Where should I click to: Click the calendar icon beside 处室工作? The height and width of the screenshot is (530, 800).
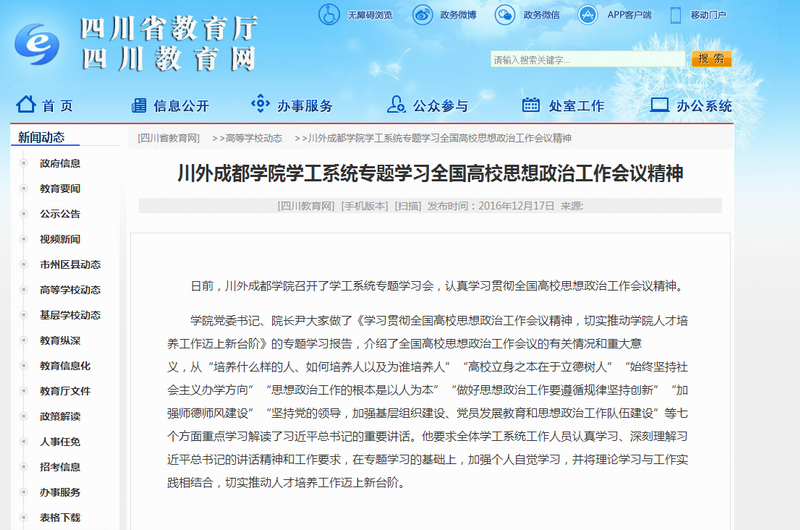pyautogui.click(x=530, y=105)
